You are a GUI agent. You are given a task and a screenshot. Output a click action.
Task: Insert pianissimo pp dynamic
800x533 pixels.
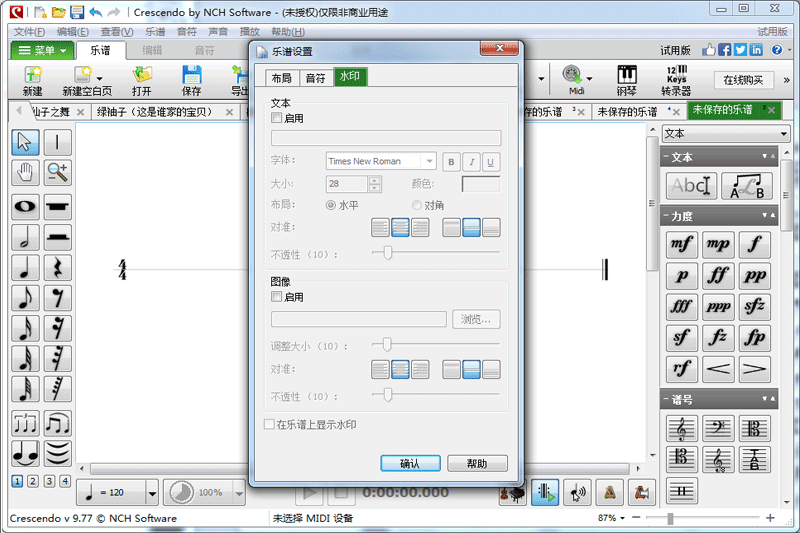point(755,276)
